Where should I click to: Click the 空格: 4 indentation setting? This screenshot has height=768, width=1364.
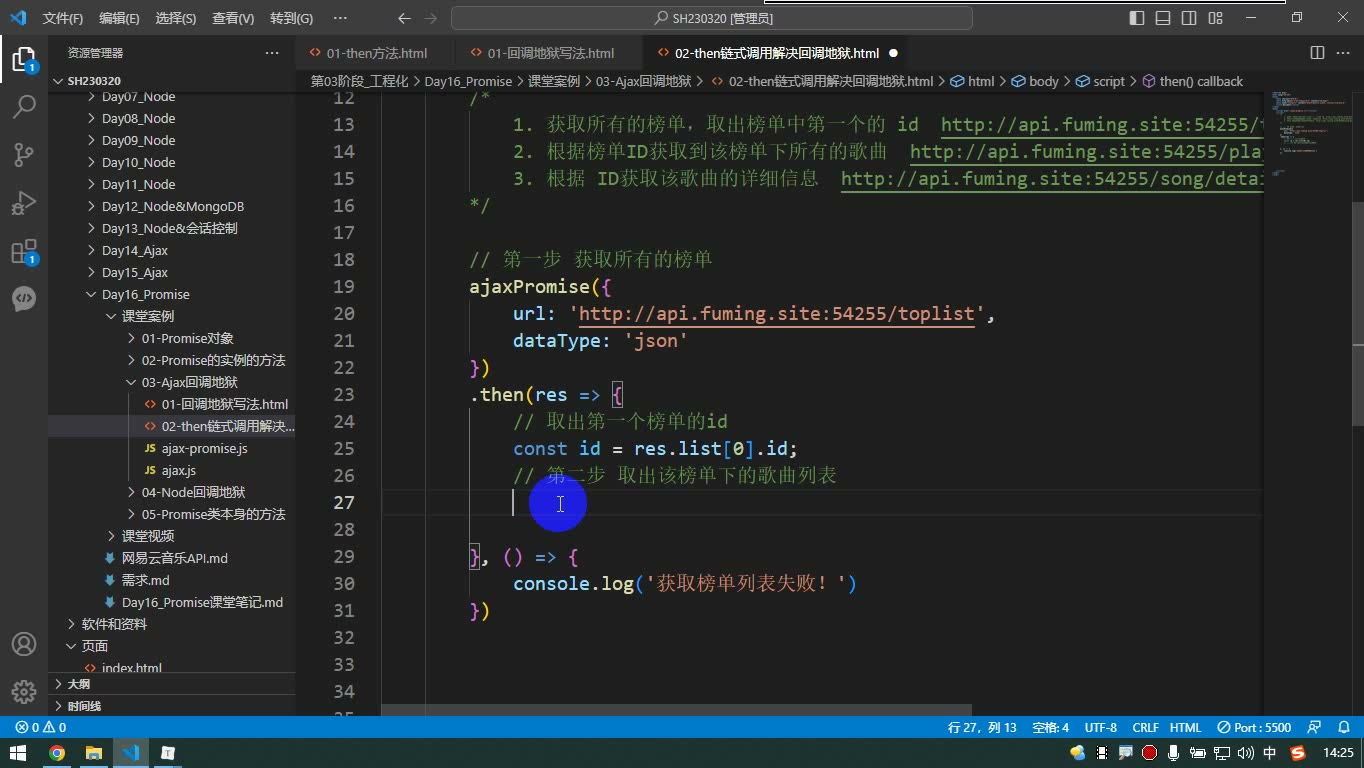point(1050,727)
